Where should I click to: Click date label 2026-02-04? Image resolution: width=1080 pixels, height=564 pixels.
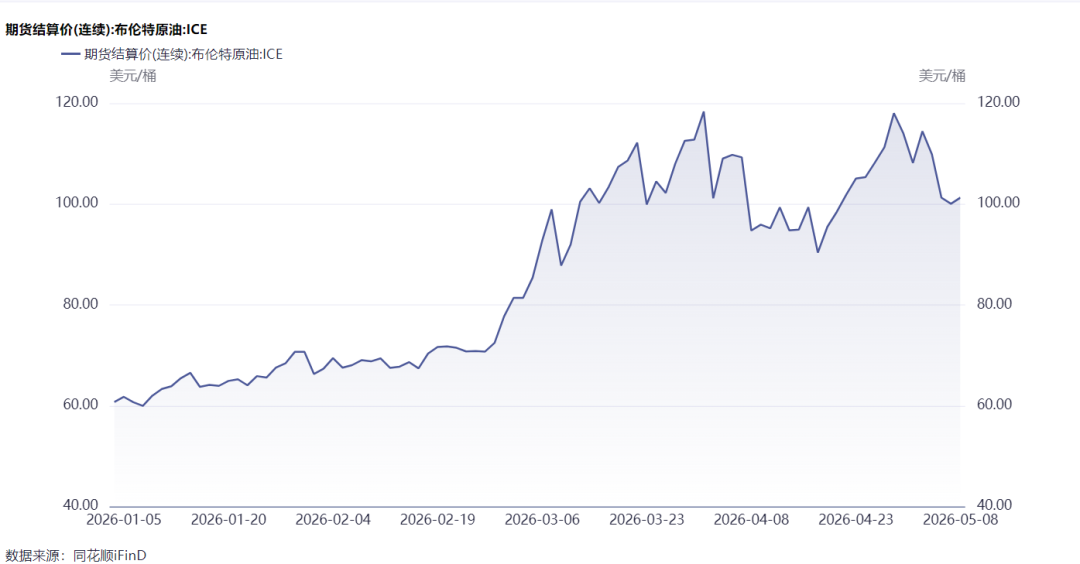point(333,520)
